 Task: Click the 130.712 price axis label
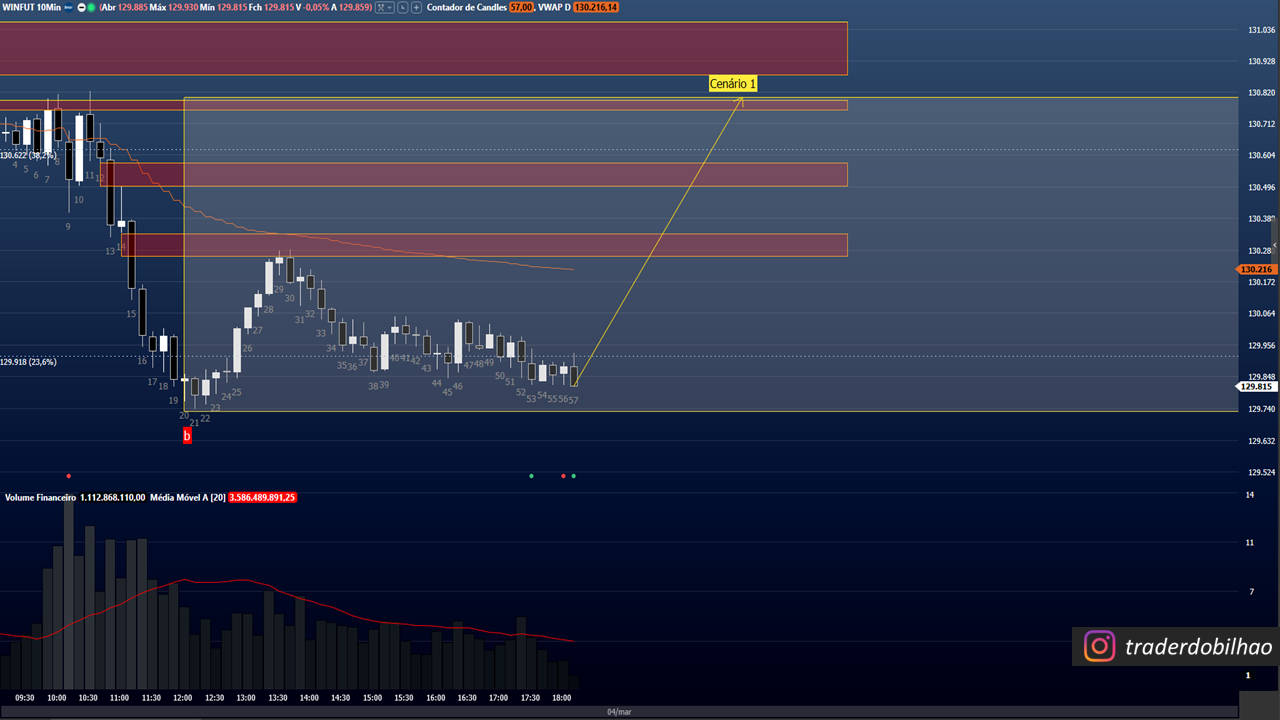point(1261,124)
